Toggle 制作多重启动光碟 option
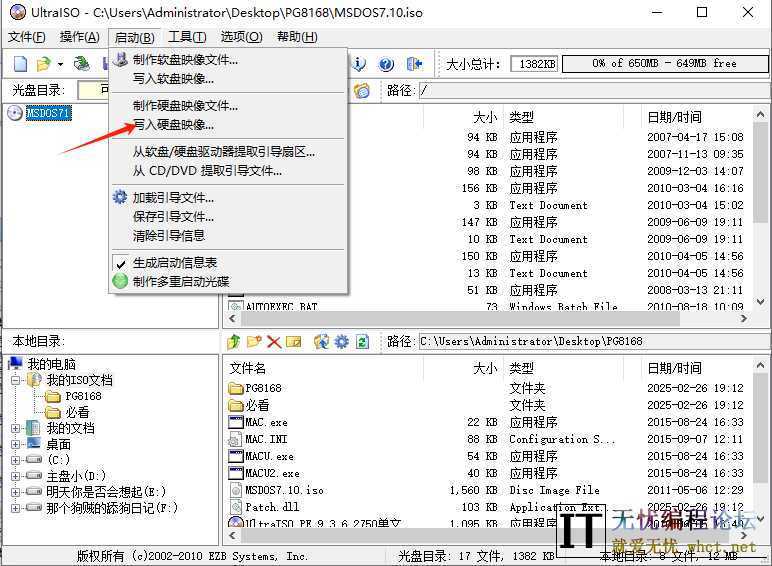772x566 pixels. (x=180, y=281)
